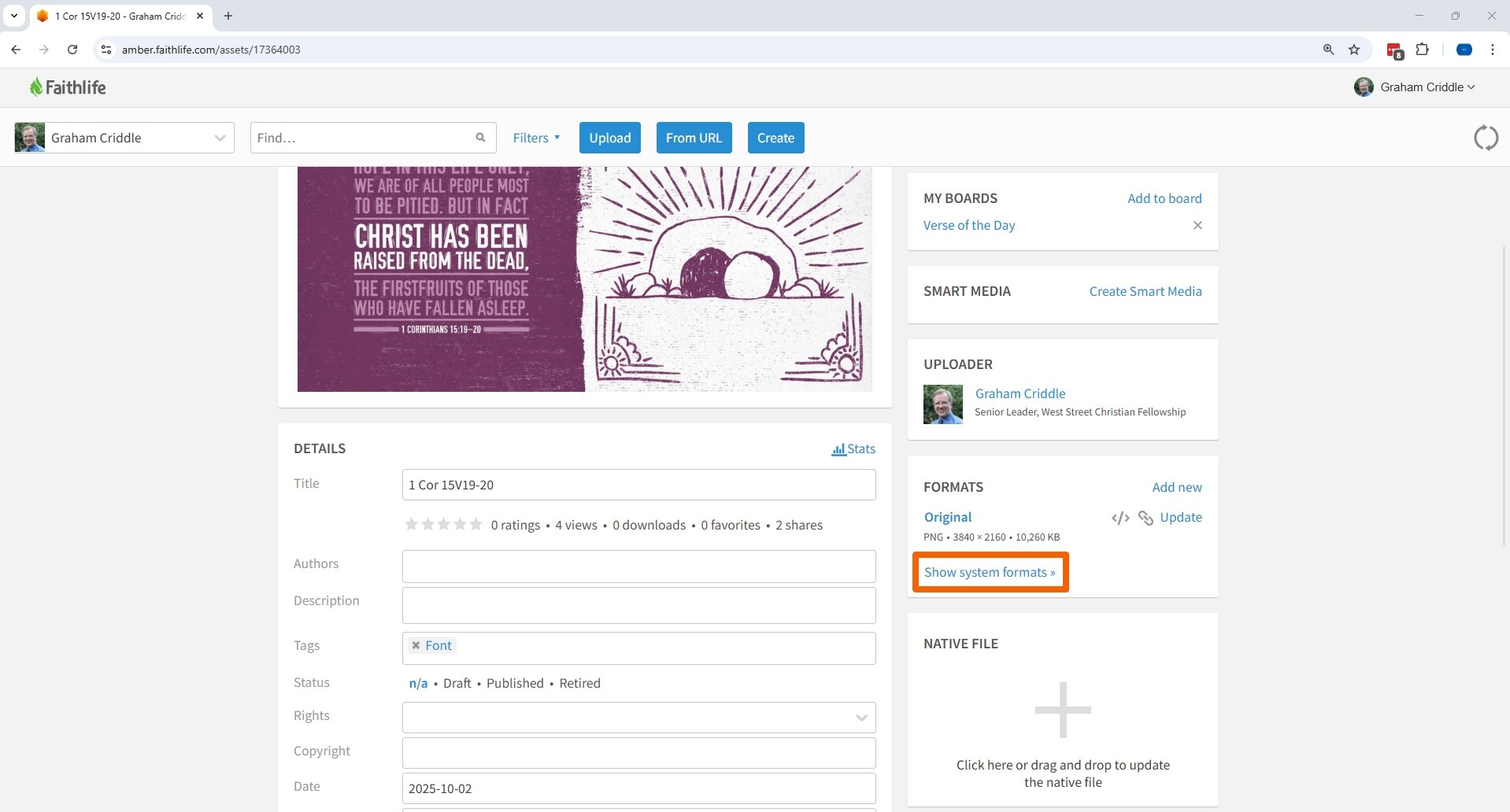Set status to Published

pos(515,683)
